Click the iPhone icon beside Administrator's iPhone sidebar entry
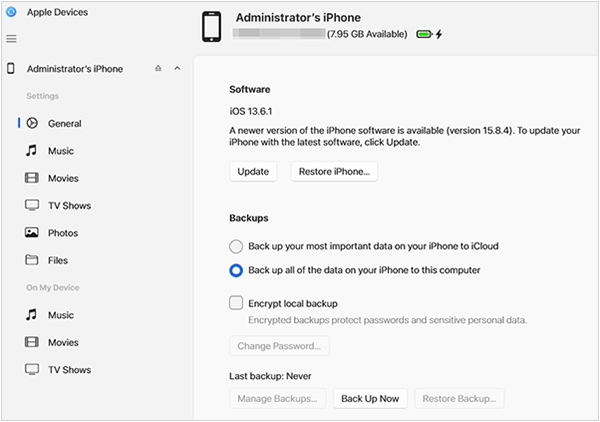This screenshot has width=600, height=422. tap(11, 68)
